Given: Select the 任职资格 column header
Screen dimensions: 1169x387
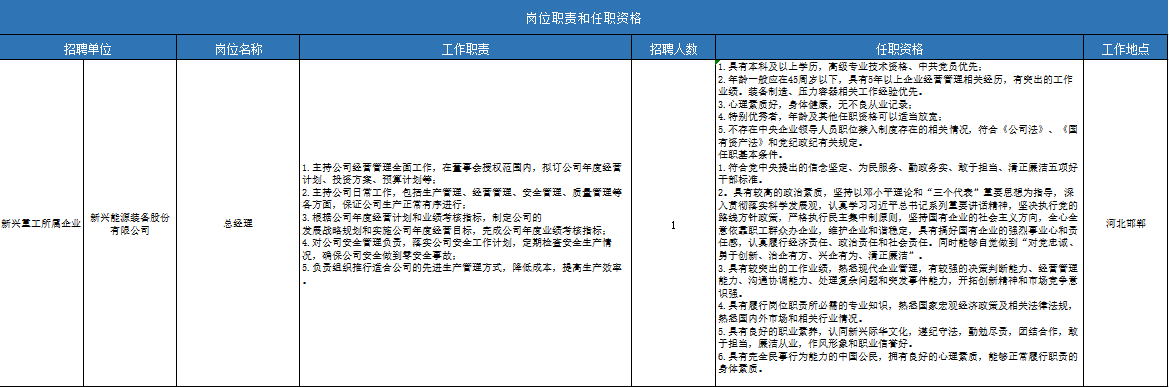Looking at the screenshot, I should pyautogui.click(x=899, y=49).
